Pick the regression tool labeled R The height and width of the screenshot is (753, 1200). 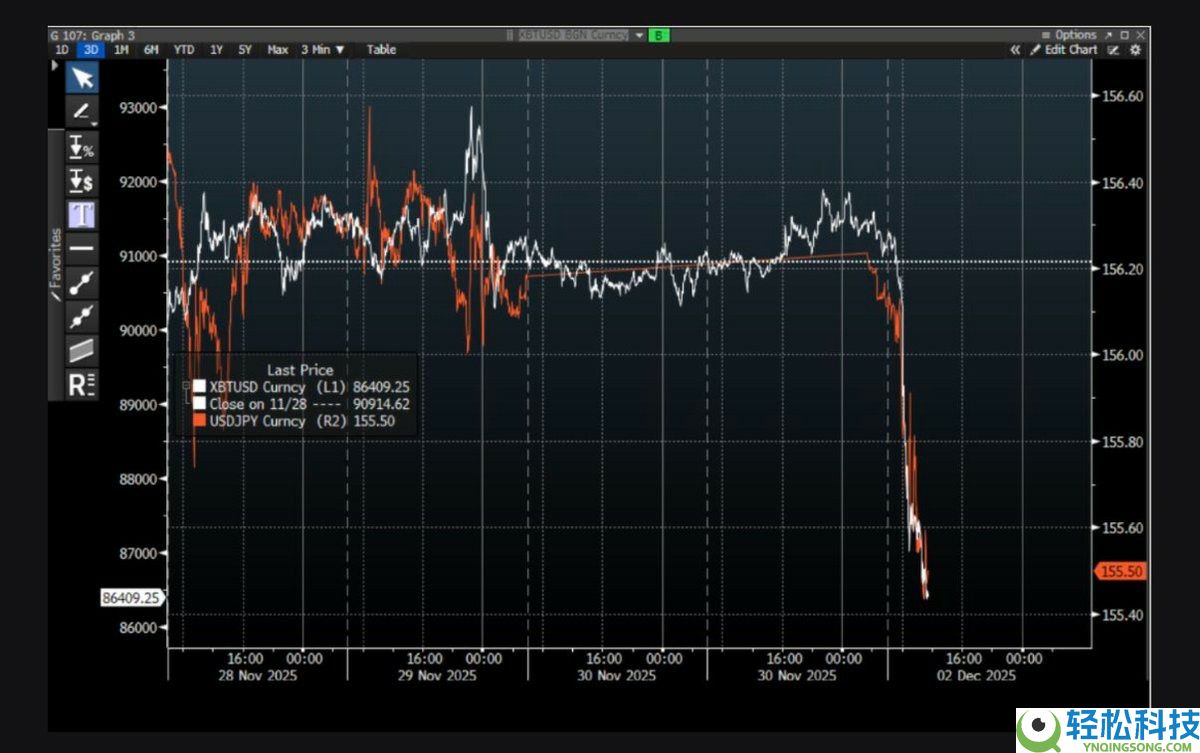81,384
